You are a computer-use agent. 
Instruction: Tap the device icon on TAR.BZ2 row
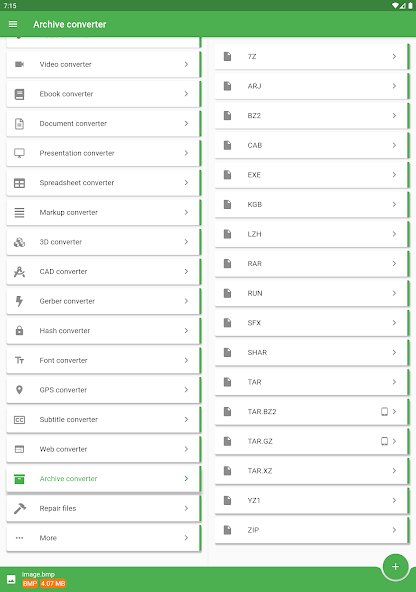[x=384, y=412]
